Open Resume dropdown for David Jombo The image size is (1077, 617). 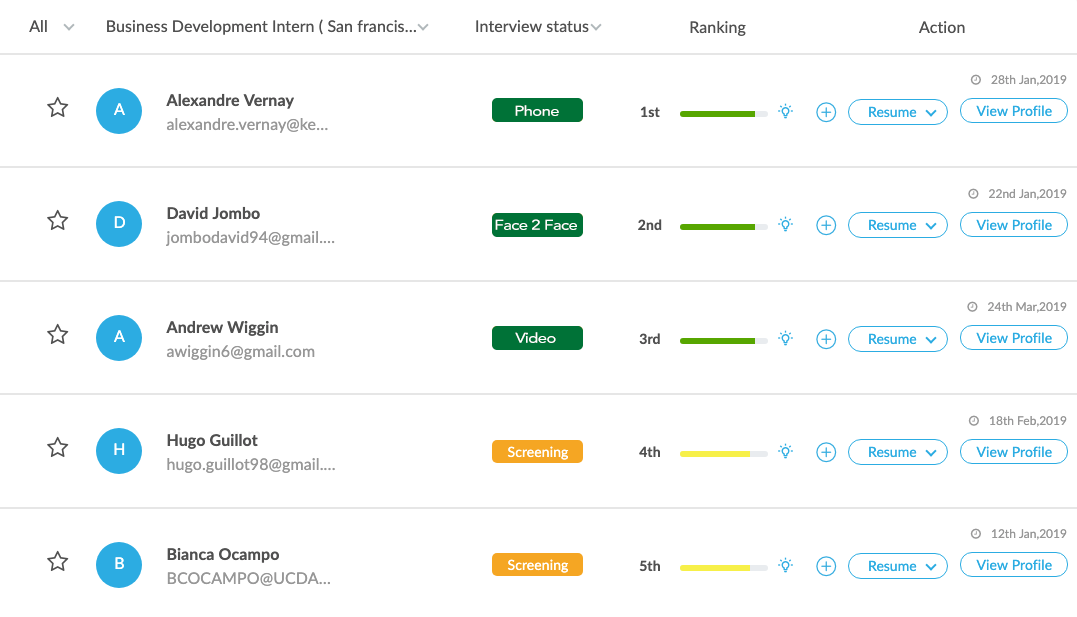click(x=897, y=226)
